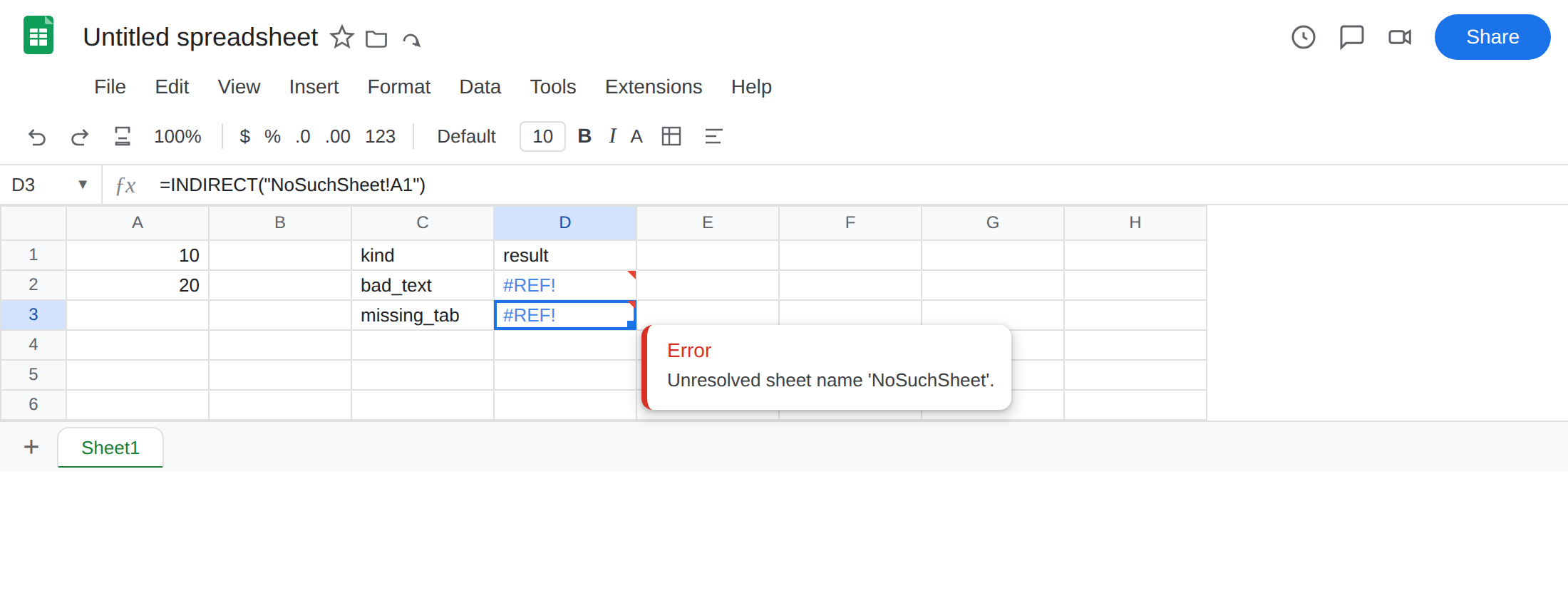Add a new sheet with plus button
This screenshot has width=1568, height=613.
pyautogui.click(x=31, y=447)
